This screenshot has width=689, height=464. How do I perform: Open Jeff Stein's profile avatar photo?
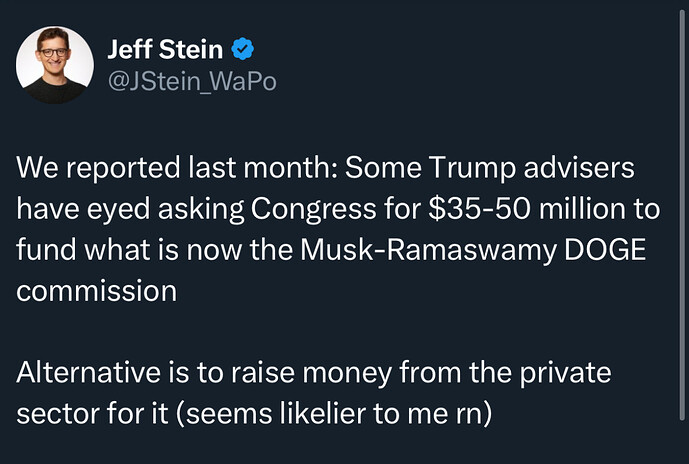point(54,63)
